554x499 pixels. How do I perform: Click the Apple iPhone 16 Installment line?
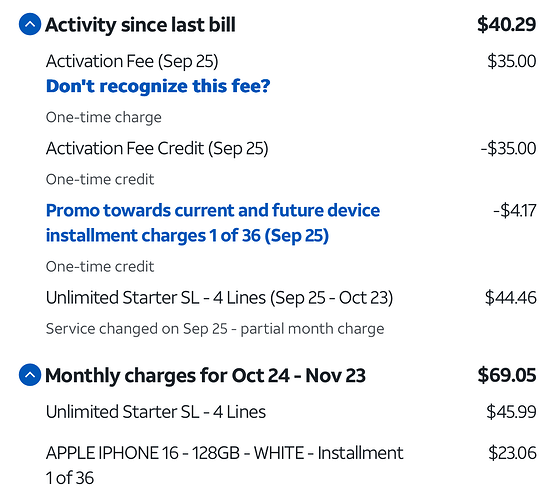click(x=224, y=465)
